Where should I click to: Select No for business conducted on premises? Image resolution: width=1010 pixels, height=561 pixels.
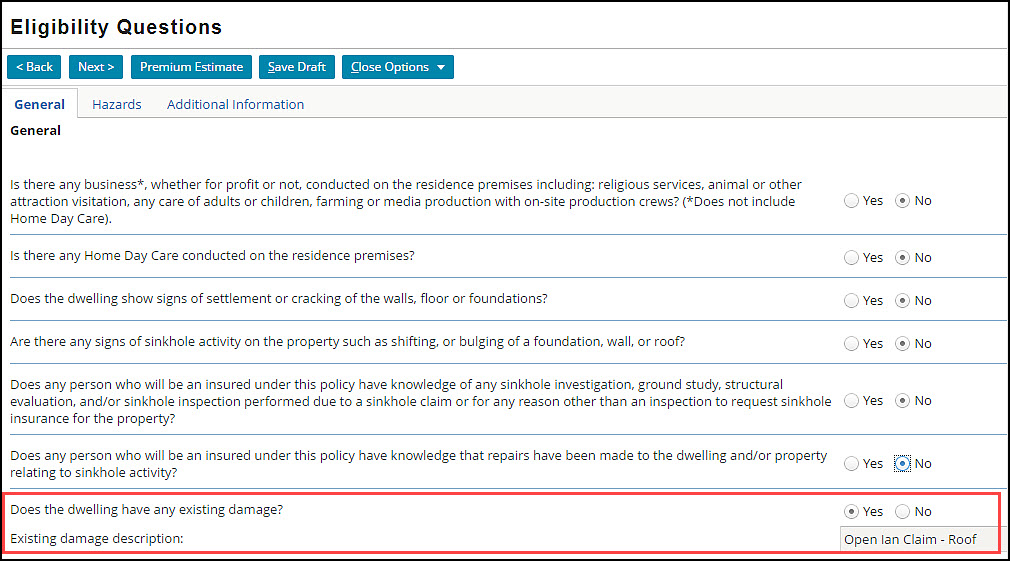902,201
